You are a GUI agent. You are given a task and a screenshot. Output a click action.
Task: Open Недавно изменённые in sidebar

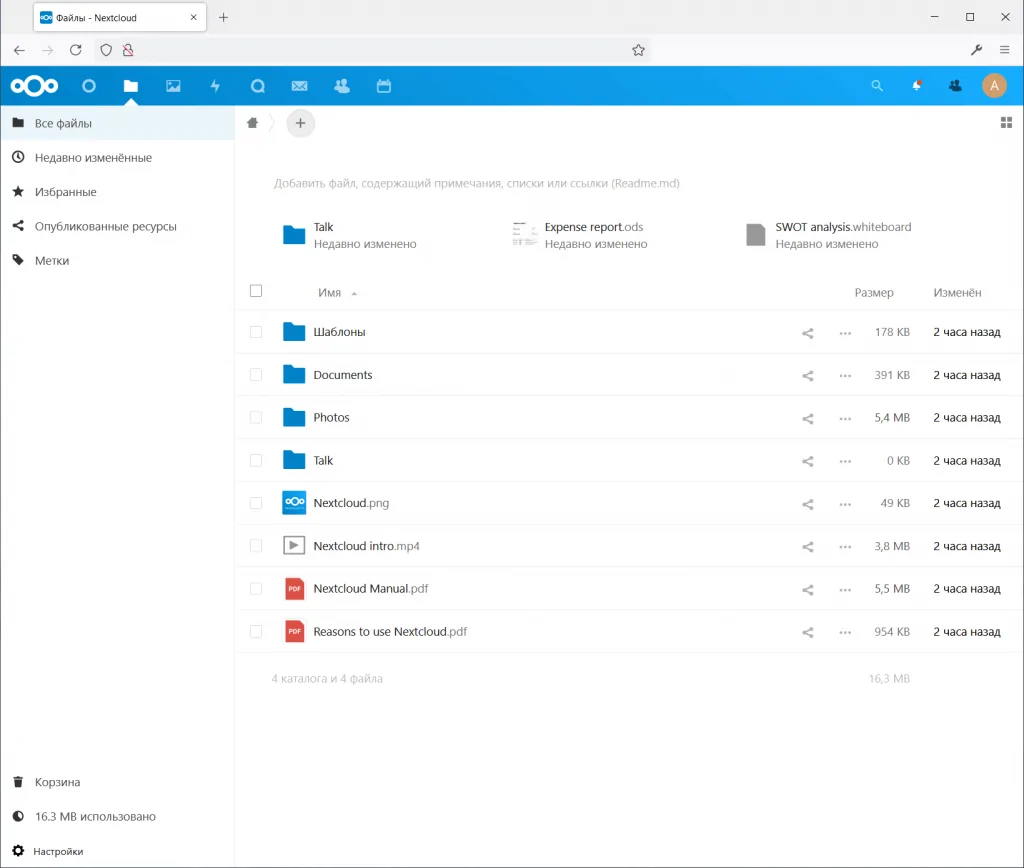click(118, 157)
